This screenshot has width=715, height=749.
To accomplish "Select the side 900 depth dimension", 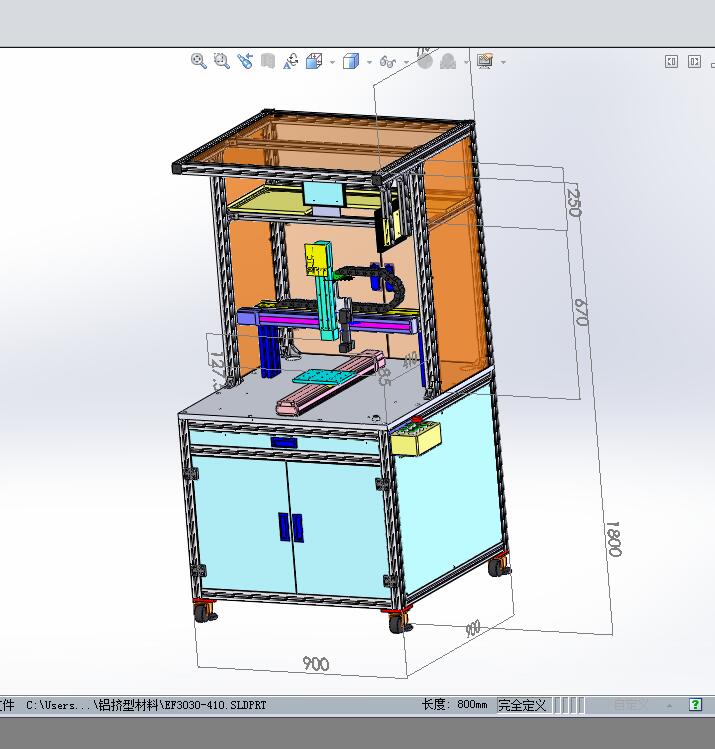I will 473,629.
